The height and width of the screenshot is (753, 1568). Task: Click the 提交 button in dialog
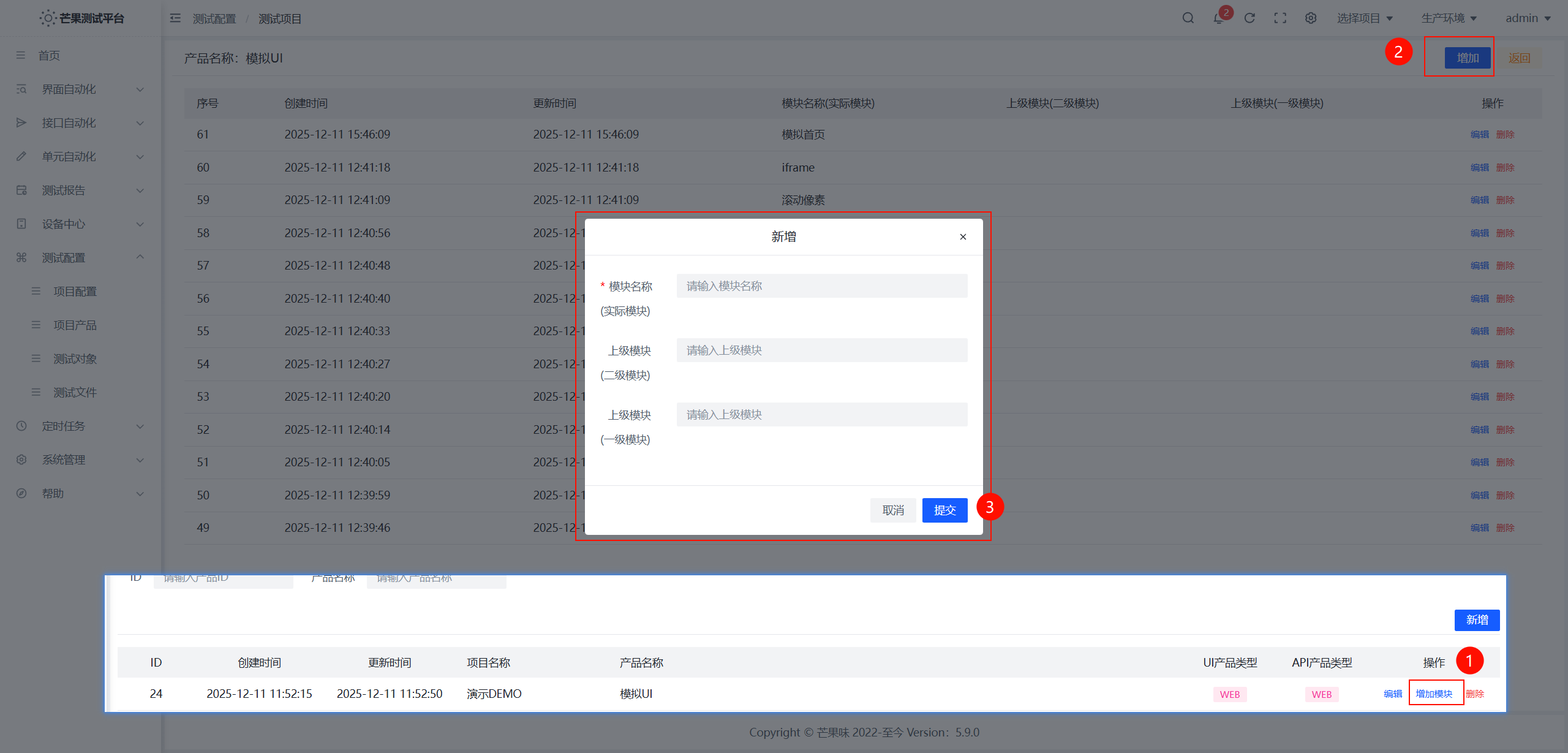[x=944, y=510]
